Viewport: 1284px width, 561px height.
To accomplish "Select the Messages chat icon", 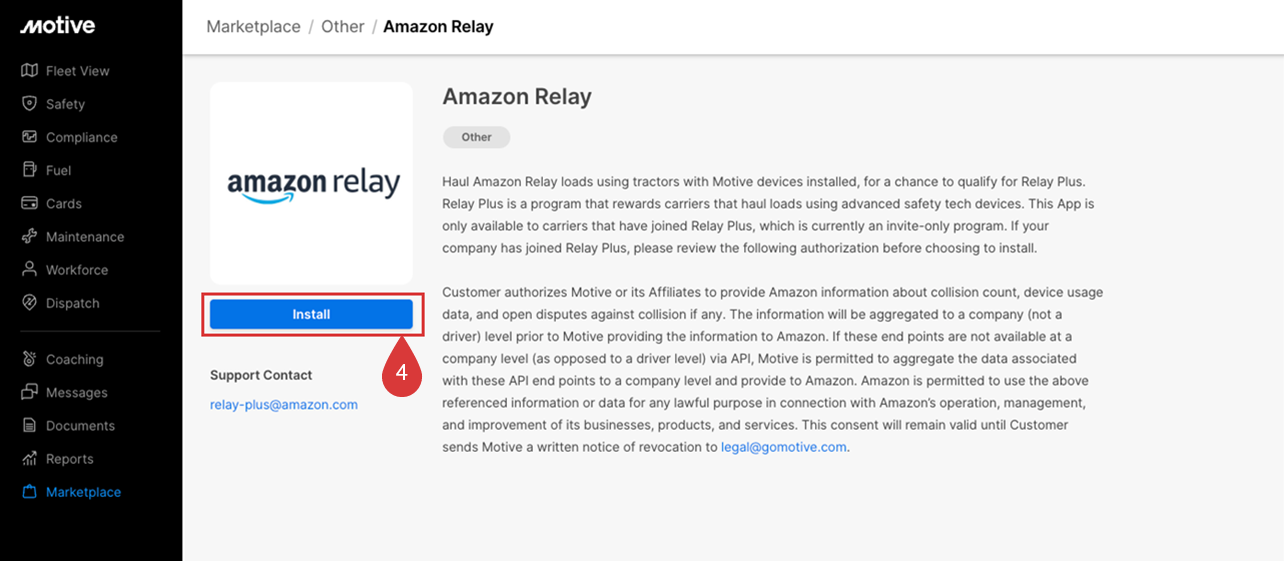I will point(29,392).
